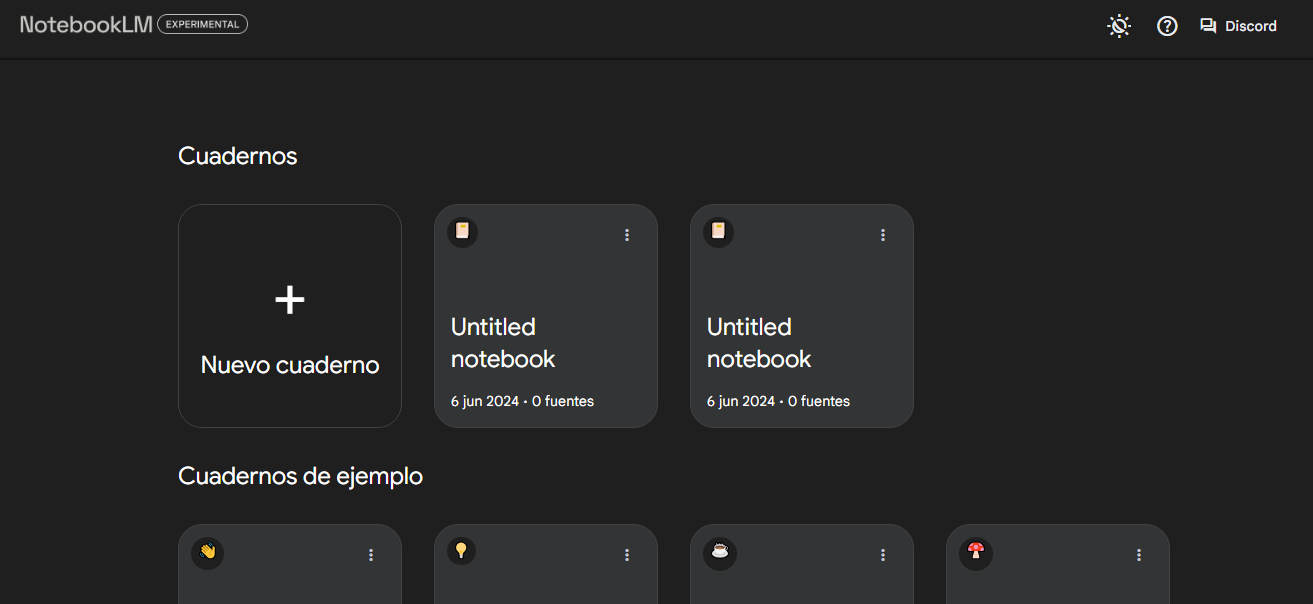Image resolution: width=1313 pixels, height=604 pixels.
Task: Click the light bulb example notebook icon
Action: click(x=462, y=551)
